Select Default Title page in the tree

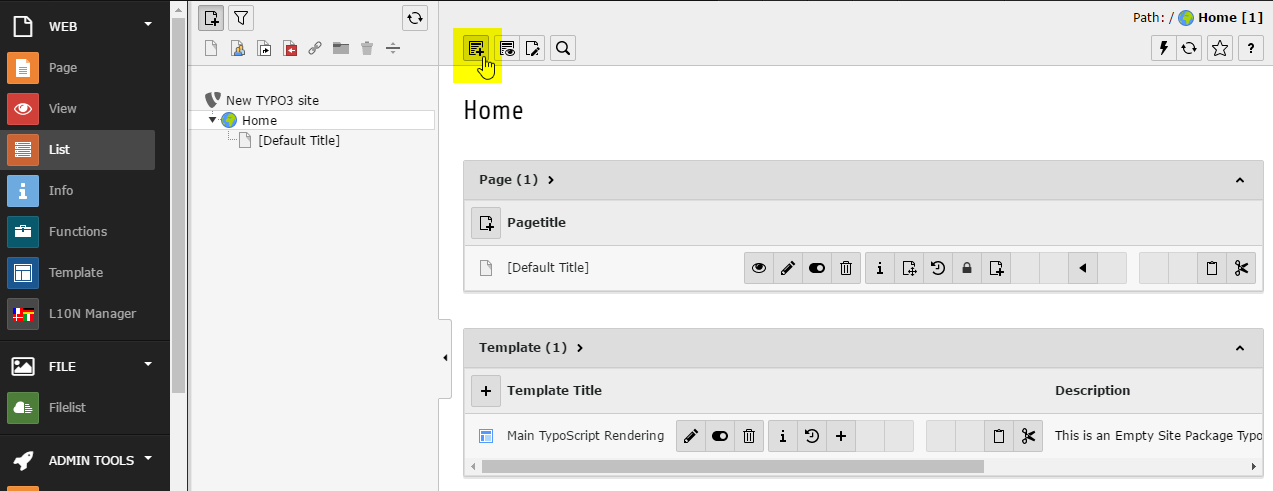(x=298, y=141)
